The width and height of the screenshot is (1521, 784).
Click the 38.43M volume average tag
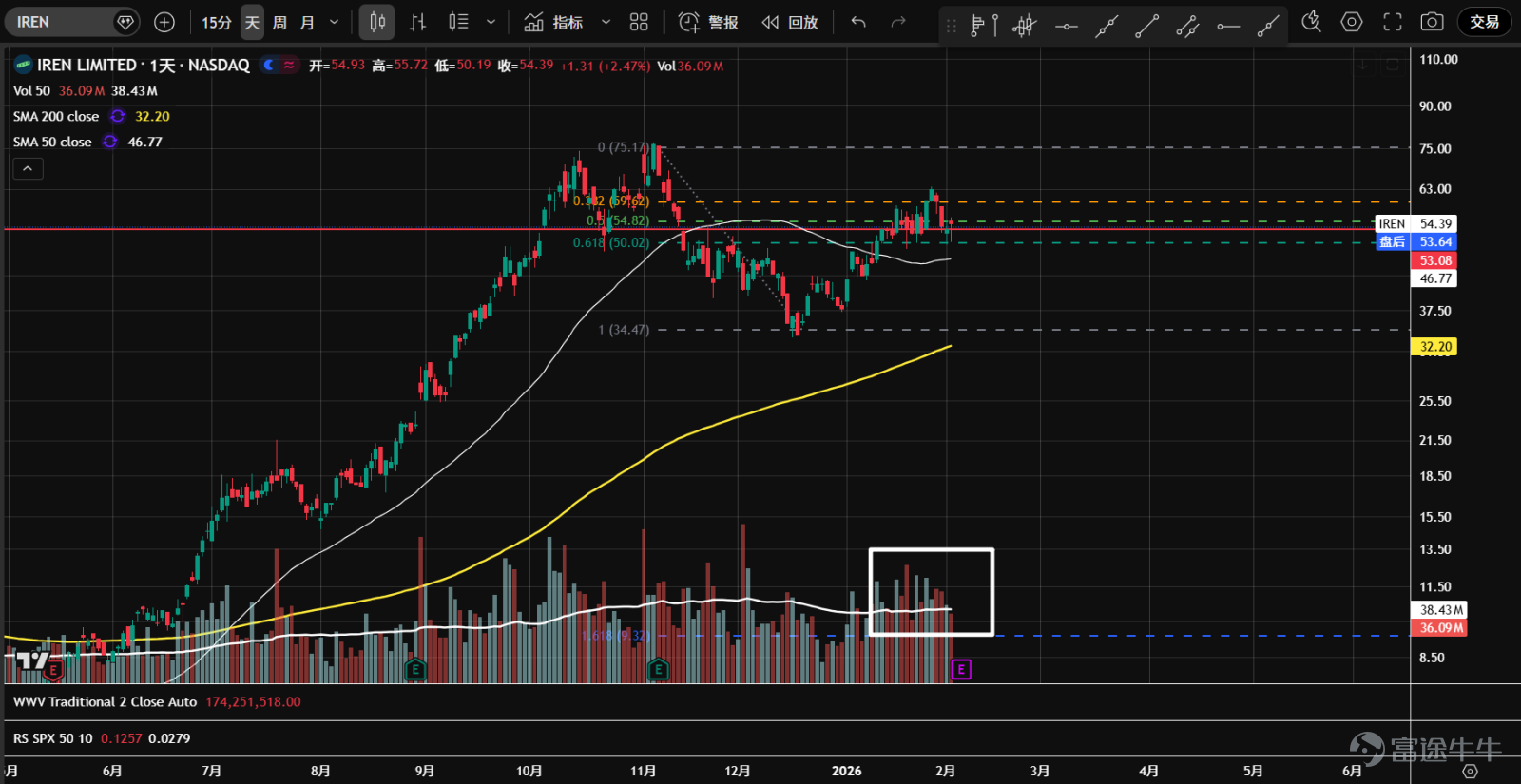pos(1440,610)
